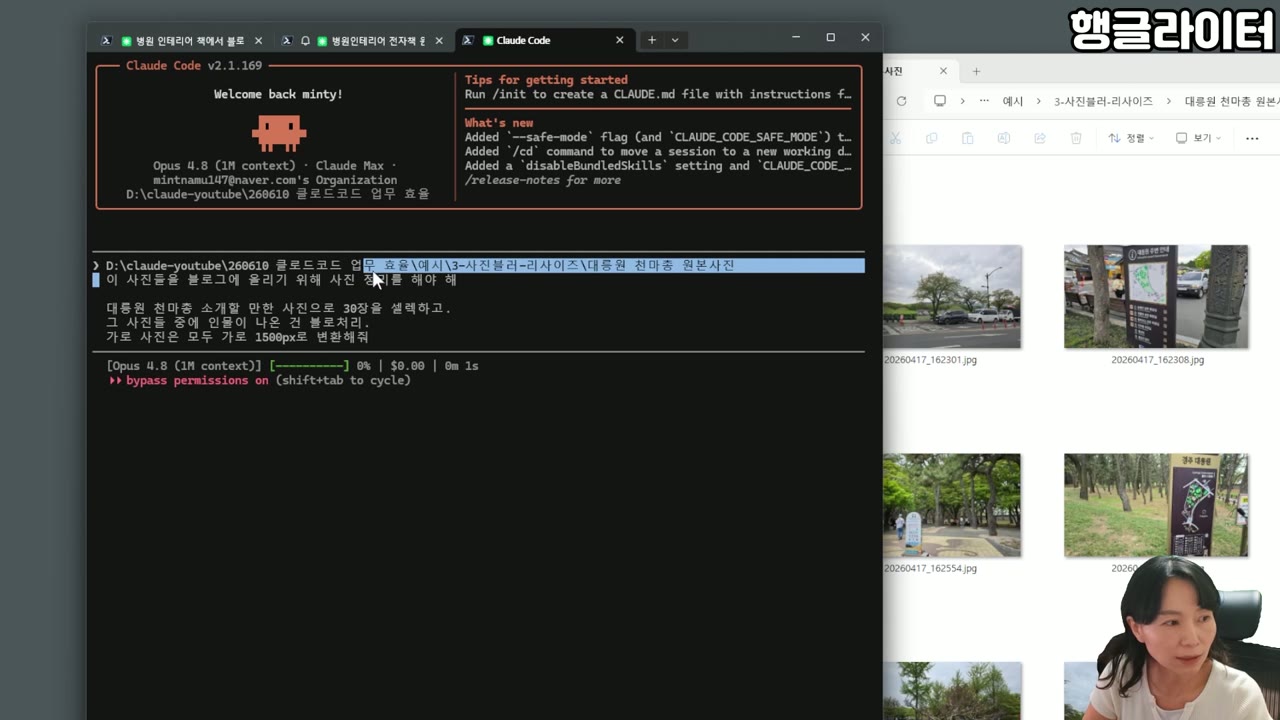This screenshot has height=720, width=1280.
Task: Expand the breadcrumb ellipsis for hidden folders
Action: coord(984,101)
